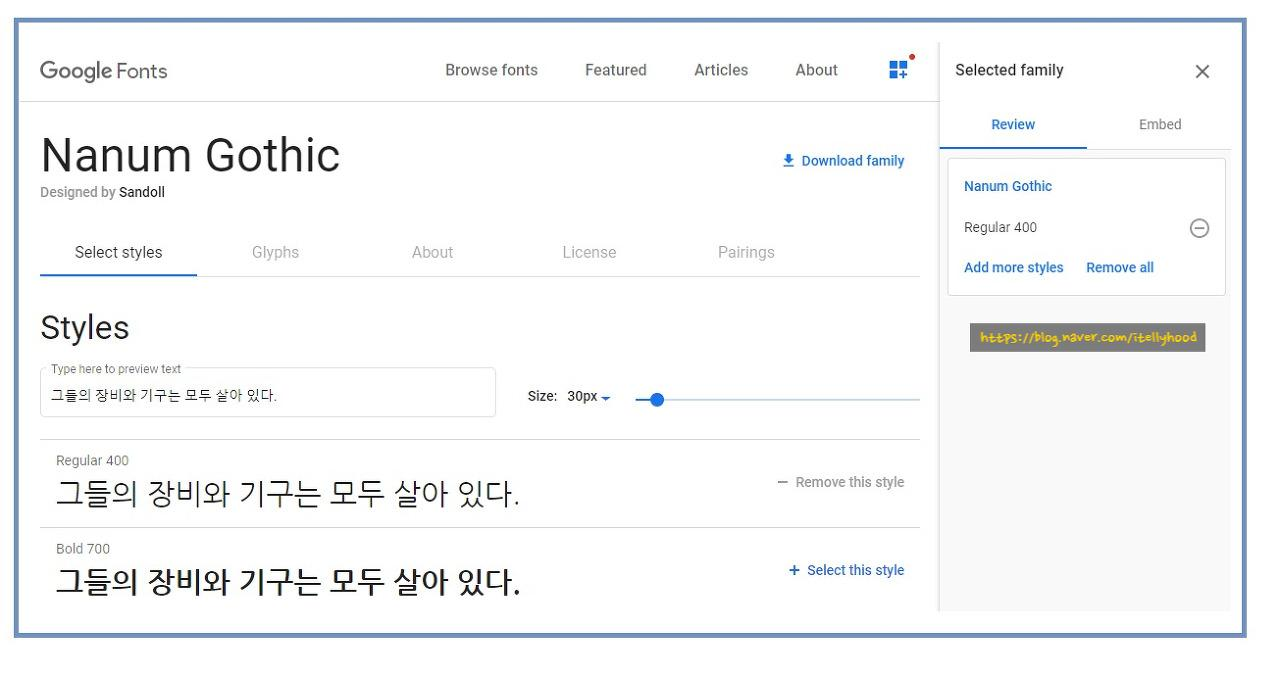Switch to the License tab
Screen dimensions: 1280x675
point(589,252)
